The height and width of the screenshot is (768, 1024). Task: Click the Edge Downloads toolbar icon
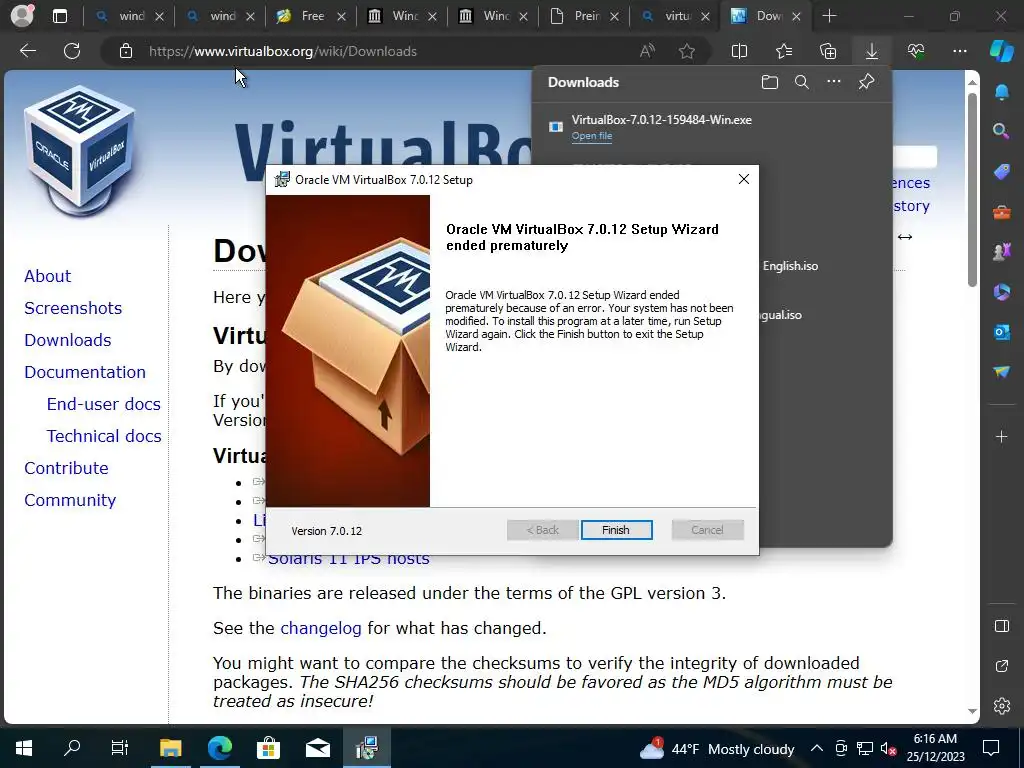point(871,51)
